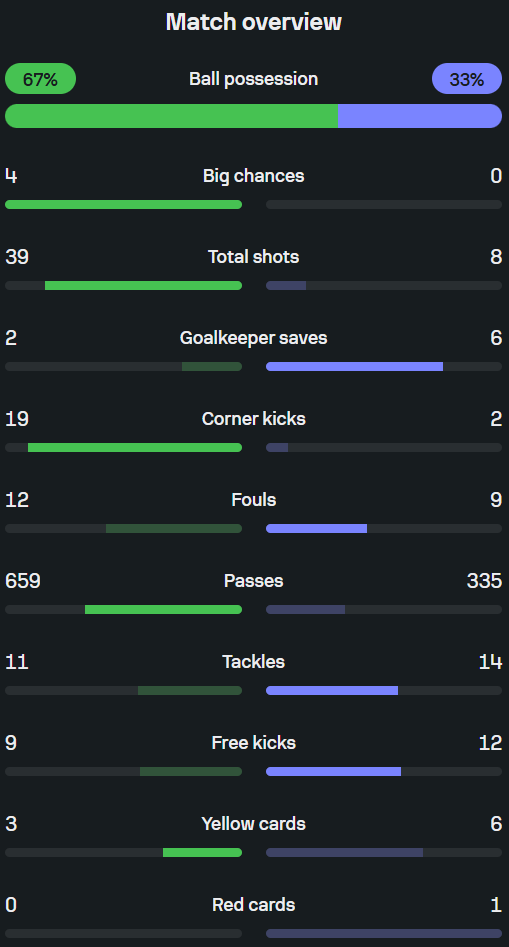The height and width of the screenshot is (947, 509).
Task: Click the green segment of possession bar
Action: pyautogui.click(x=171, y=116)
